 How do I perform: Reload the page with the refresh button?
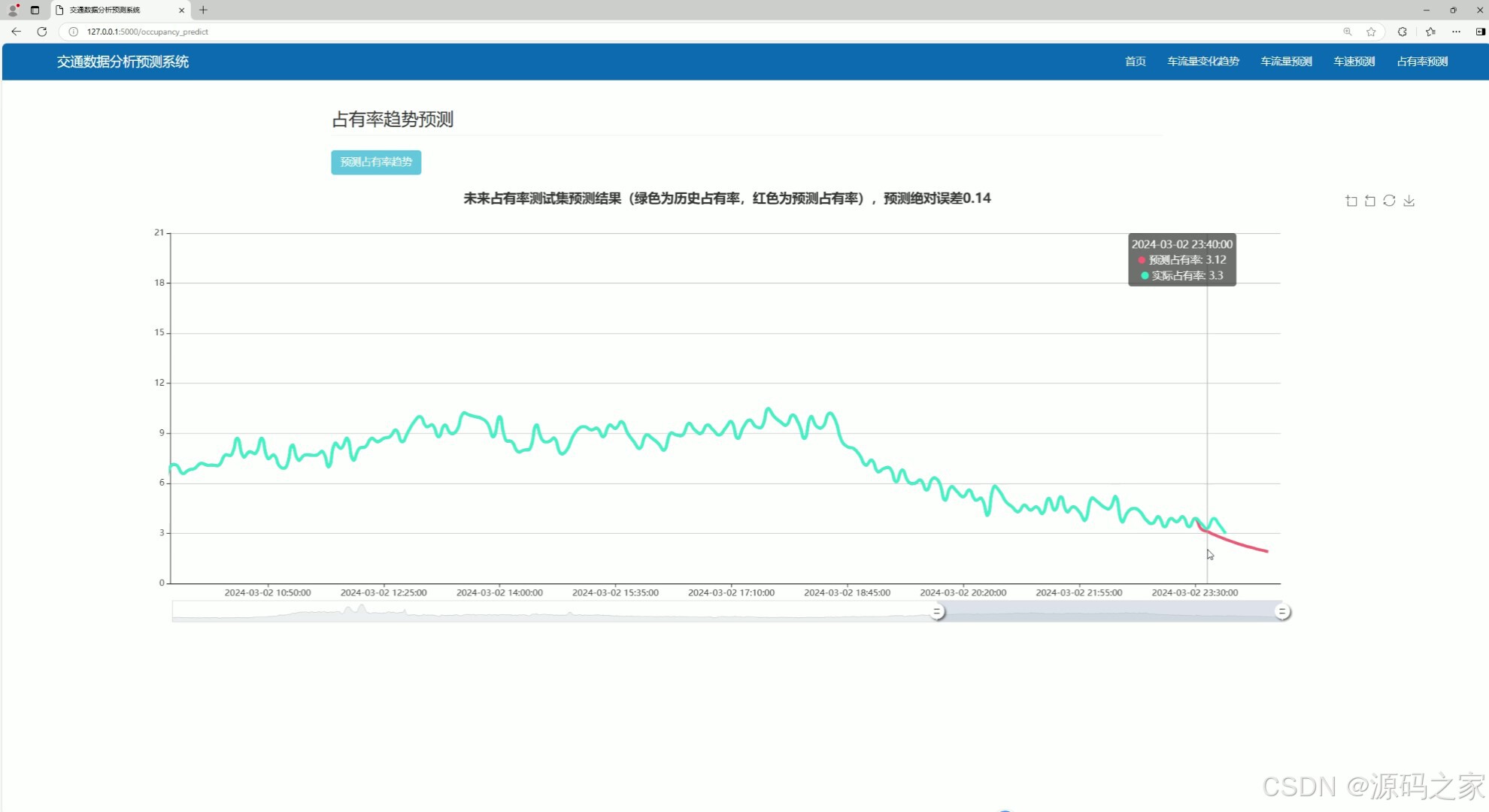pyautogui.click(x=42, y=32)
